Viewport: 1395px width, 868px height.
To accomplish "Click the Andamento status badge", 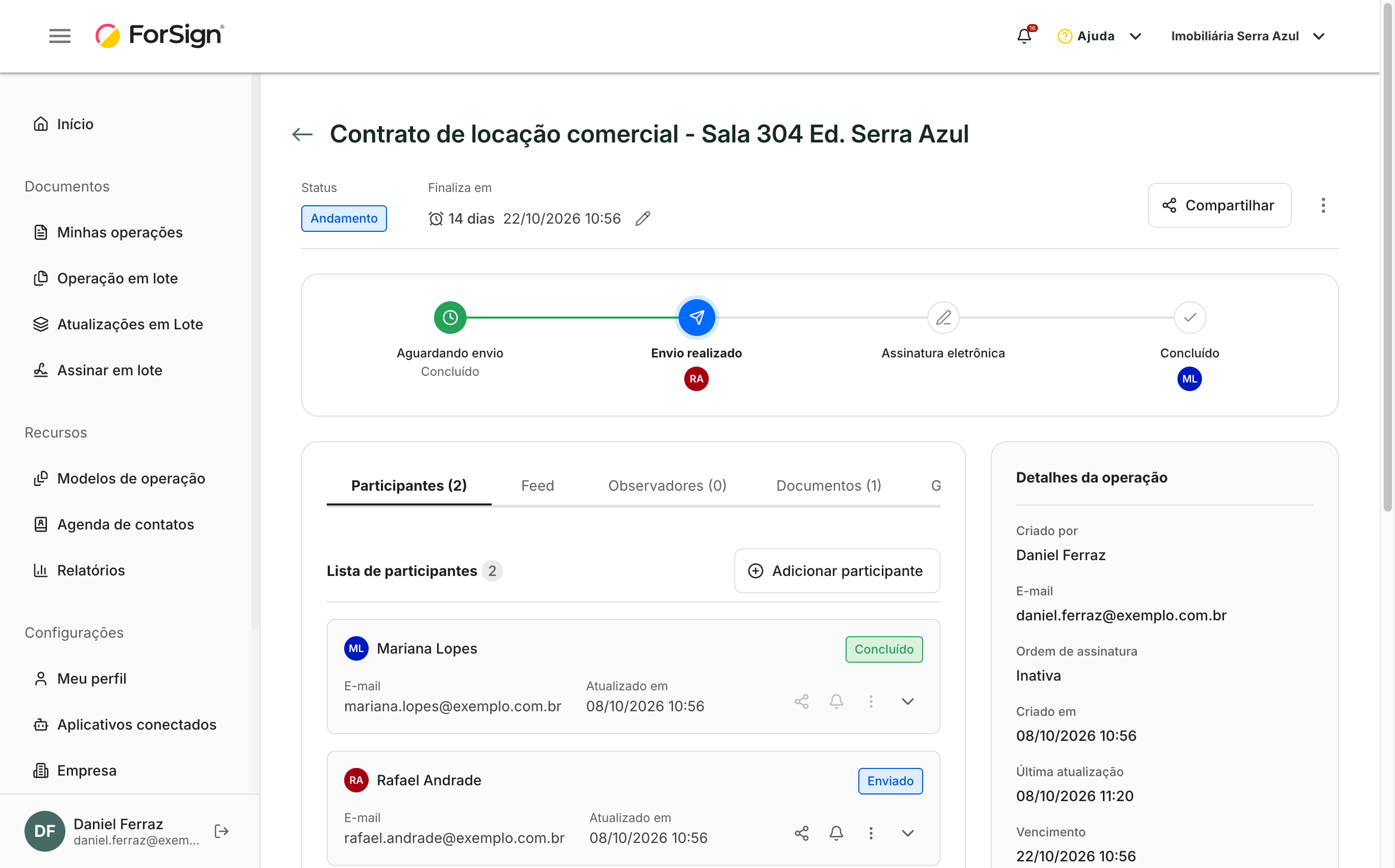I will (x=344, y=219).
